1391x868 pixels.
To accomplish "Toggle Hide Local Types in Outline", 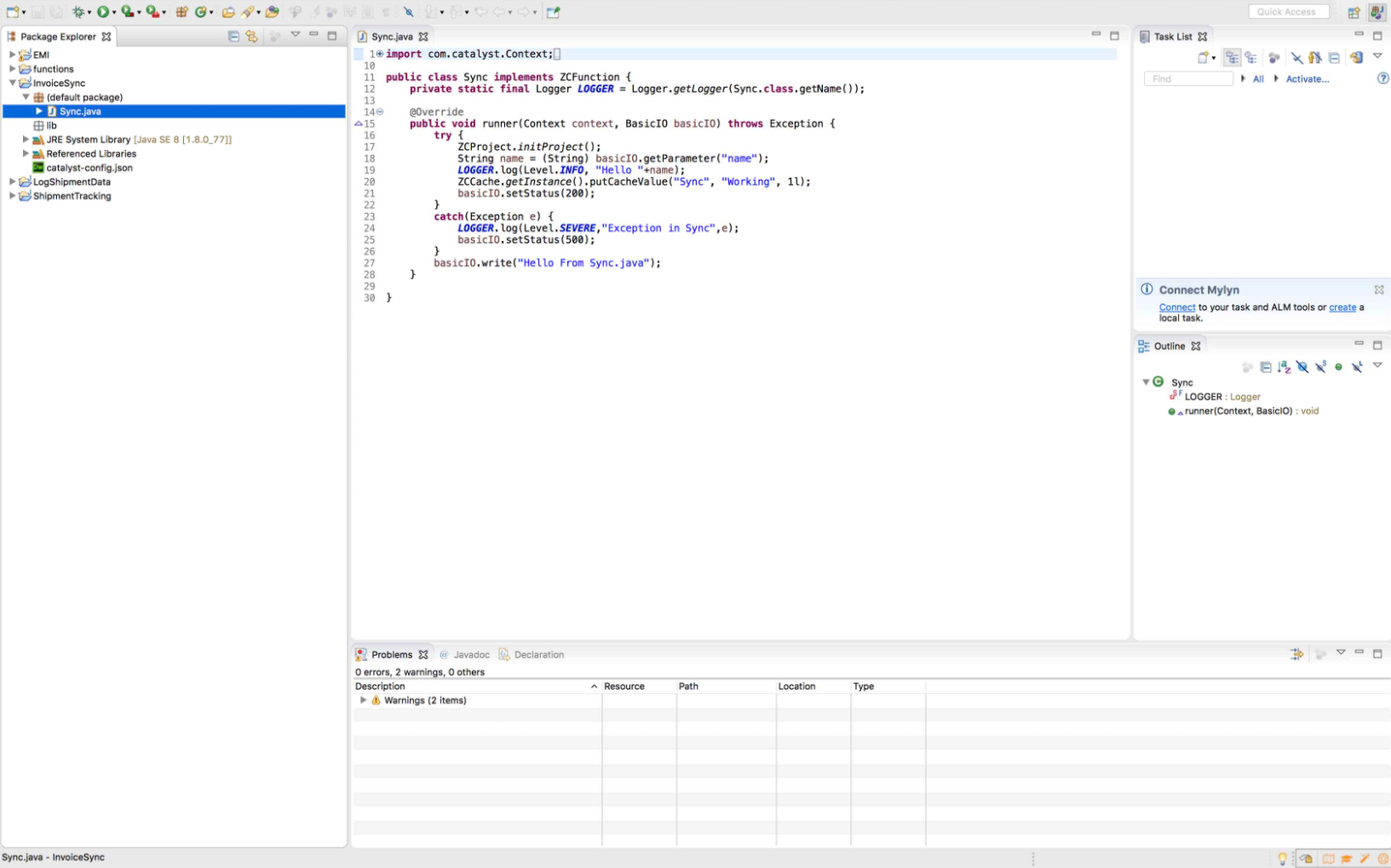I will click(1357, 367).
